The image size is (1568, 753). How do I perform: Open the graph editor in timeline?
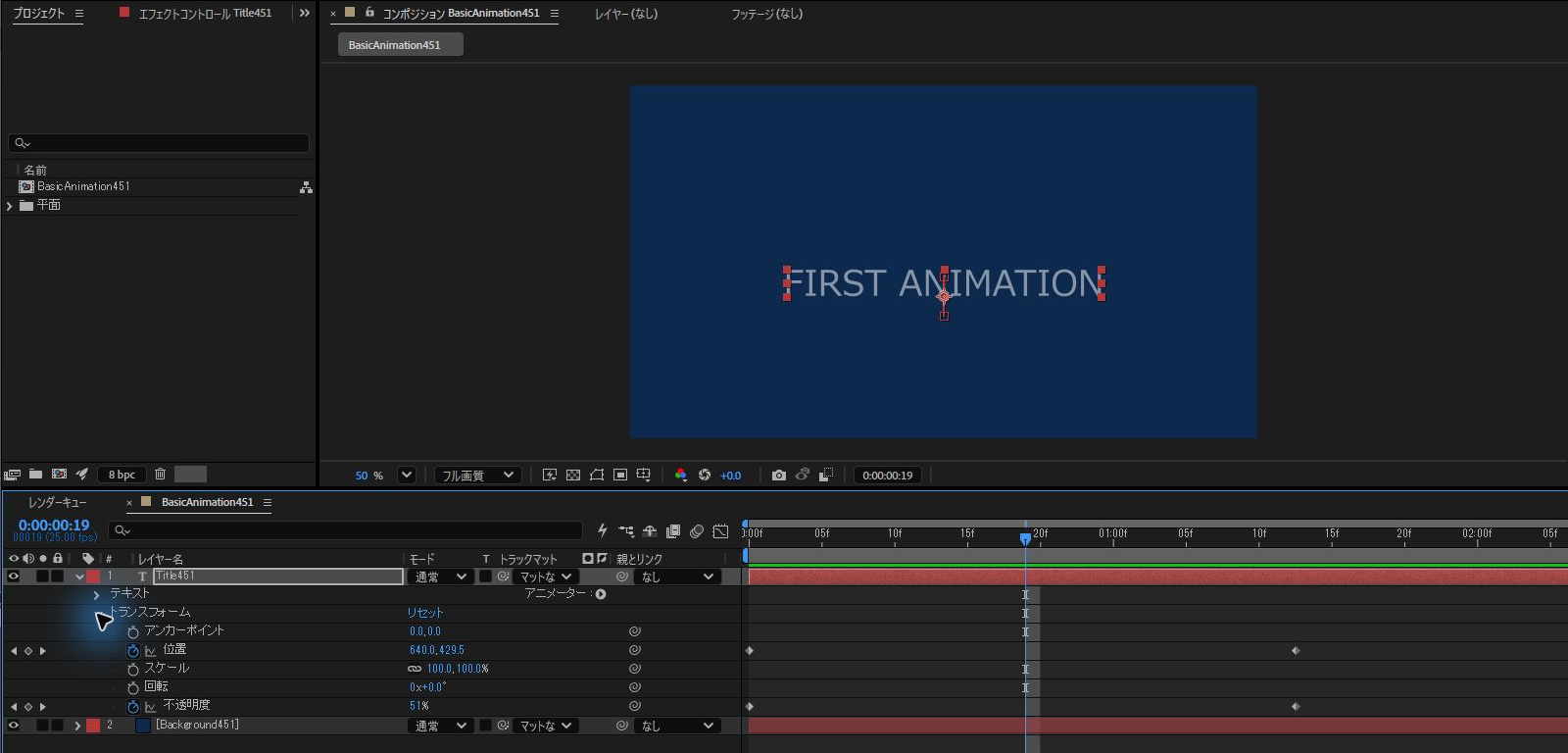point(720,530)
